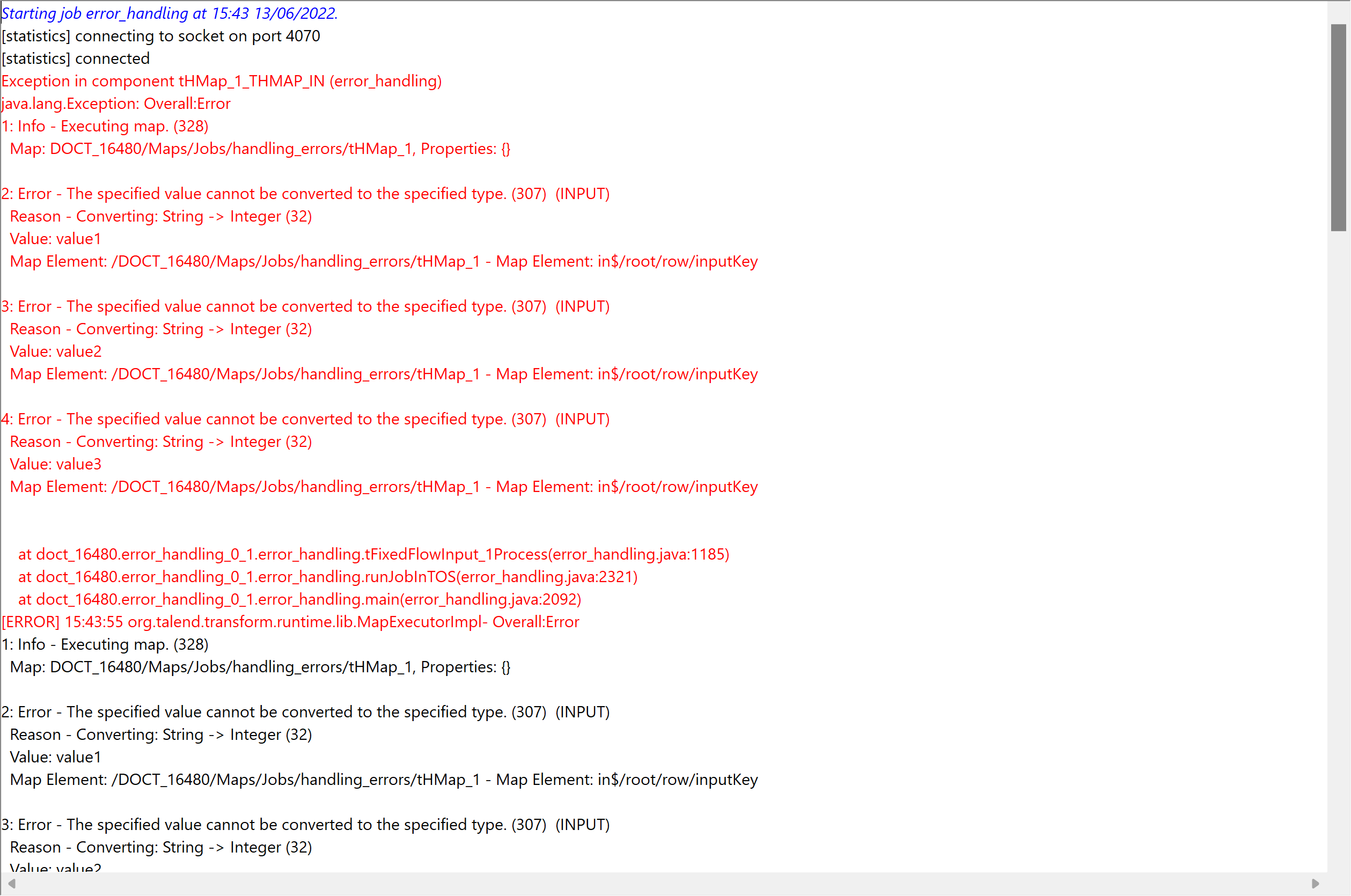This screenshot has height=896, width=1351.
Task: Click the tFixedFlowInput_1Process stack trace line
Action: pos(374,554)
